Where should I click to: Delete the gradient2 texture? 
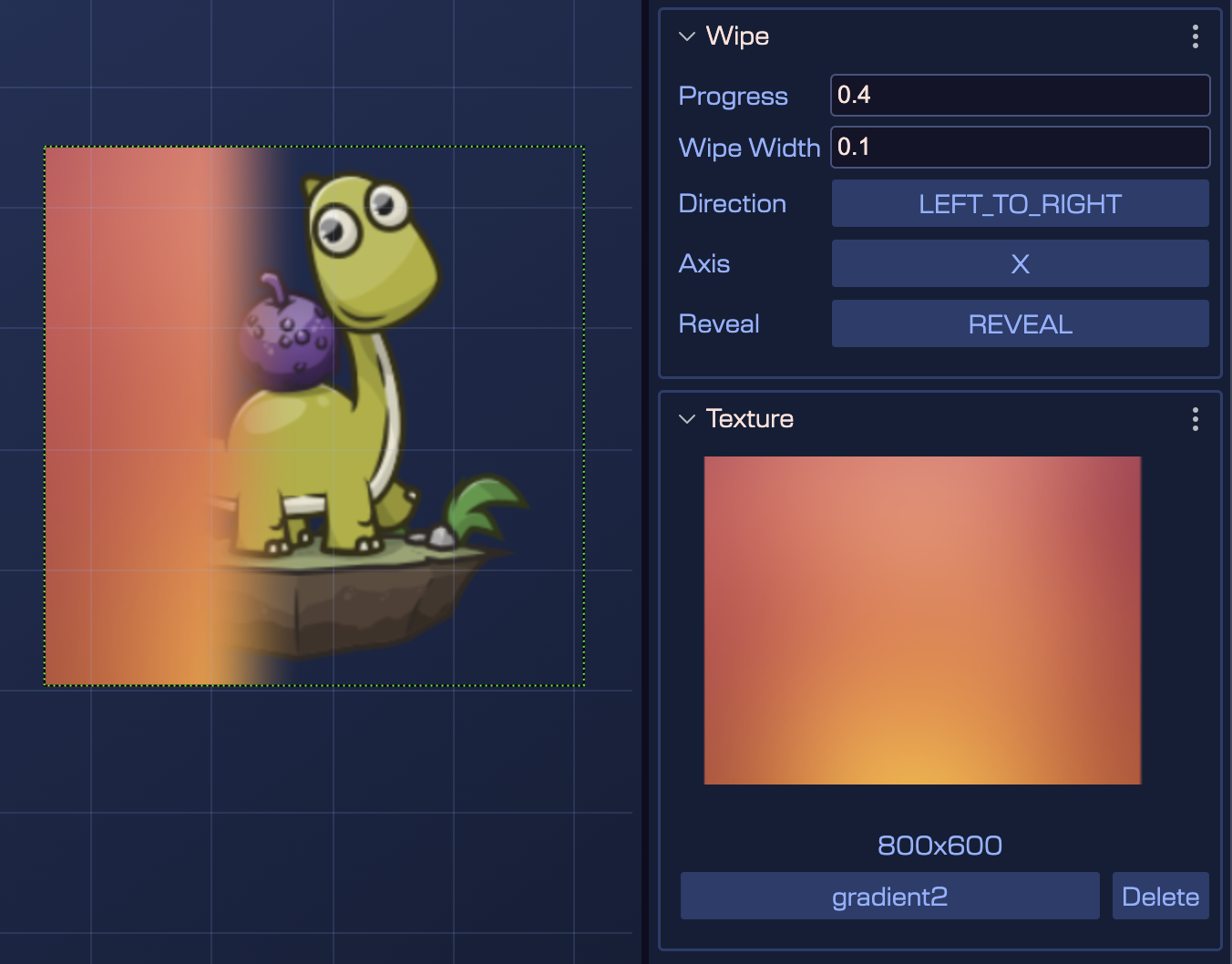coord(1160,896)
